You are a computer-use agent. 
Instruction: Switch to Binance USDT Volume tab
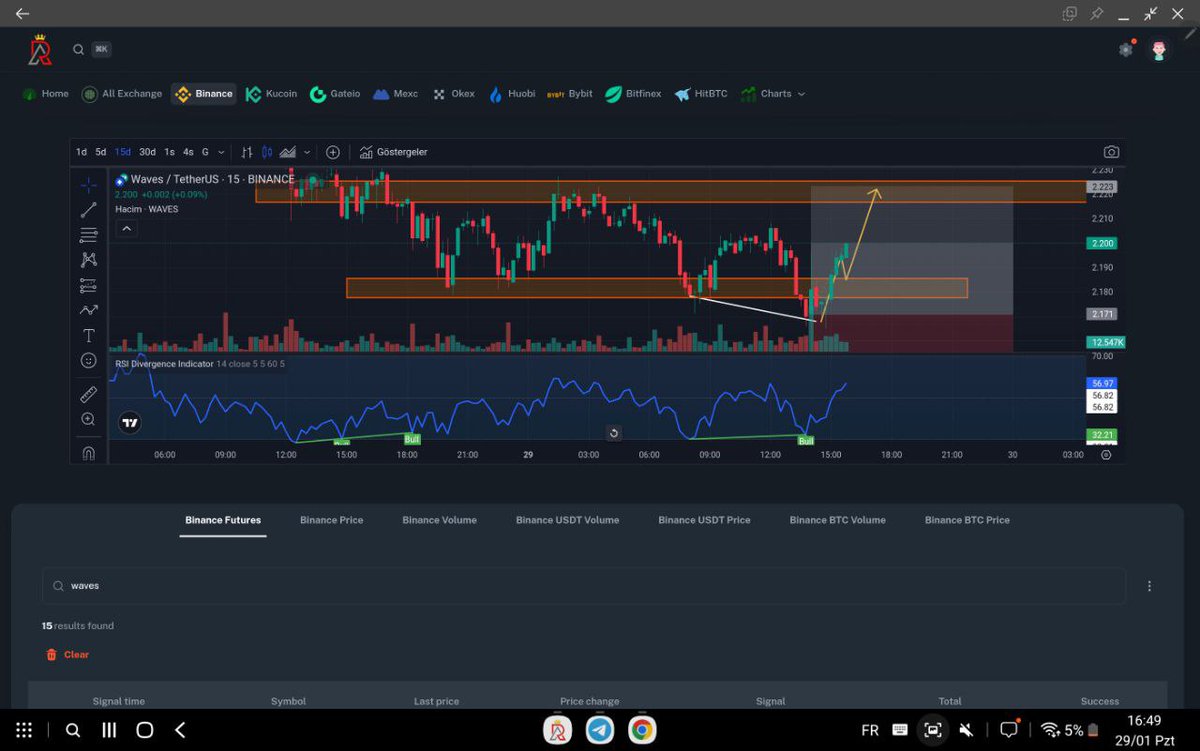point(567,520)
